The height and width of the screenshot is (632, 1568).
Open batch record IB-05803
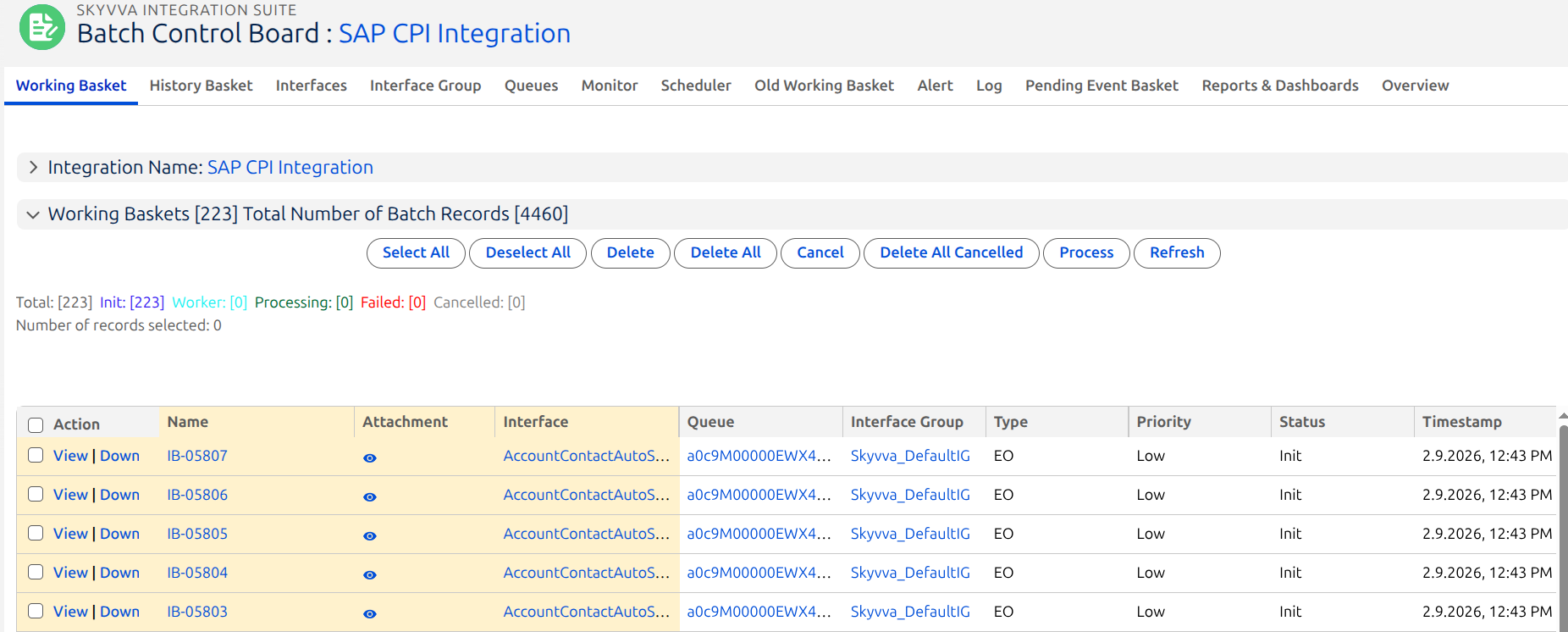point(197,611)
